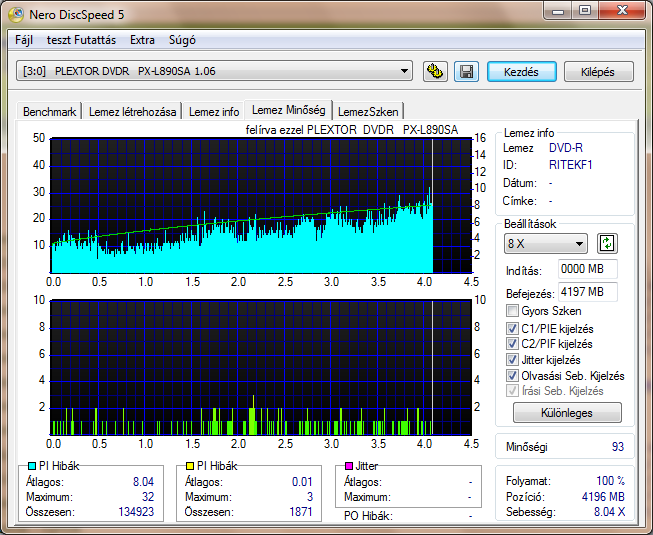This screenshot has width=653, height=535.
Task: Close the Nero DiscSpeed window
Action: 622,11
